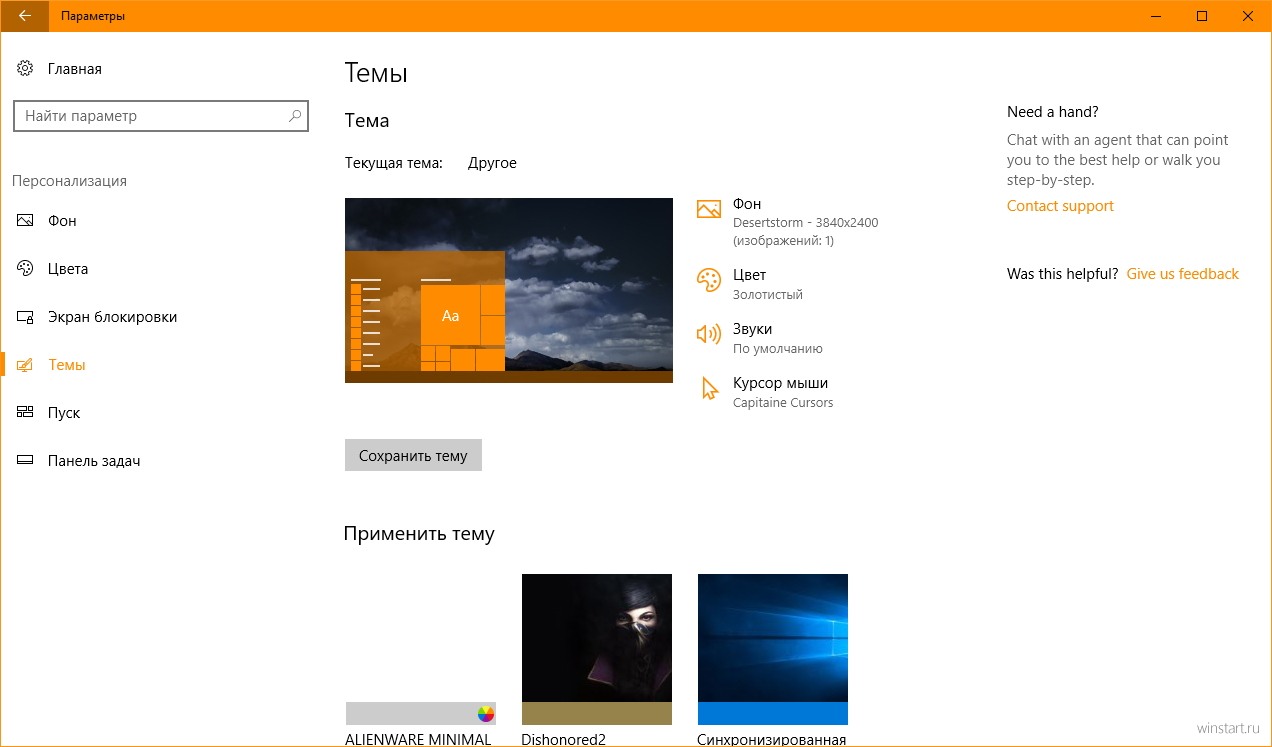Click the Need a hand? heading
The height and width of the screenshot is (747, 1272).
[1053, 112]
